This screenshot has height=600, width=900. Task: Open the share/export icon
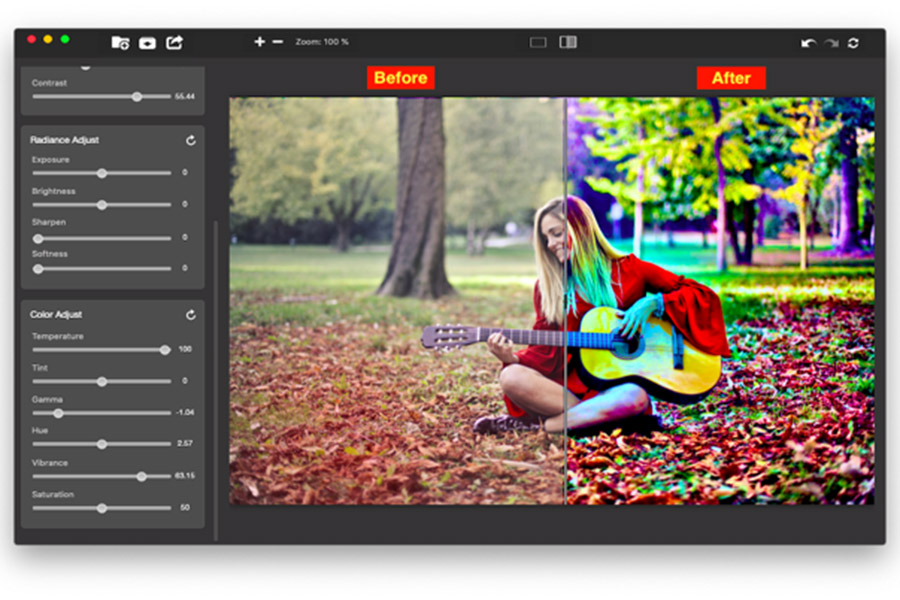[174, 42]
